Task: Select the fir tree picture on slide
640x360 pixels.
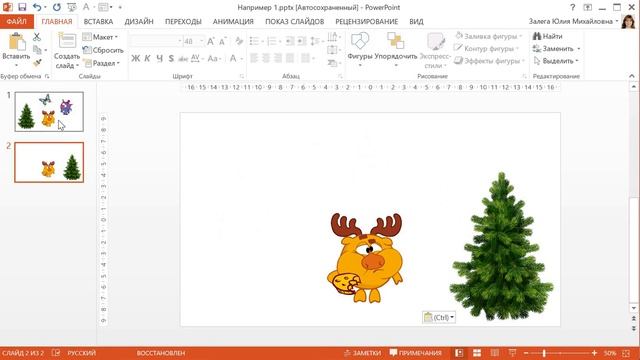Action: coord(501,246)
